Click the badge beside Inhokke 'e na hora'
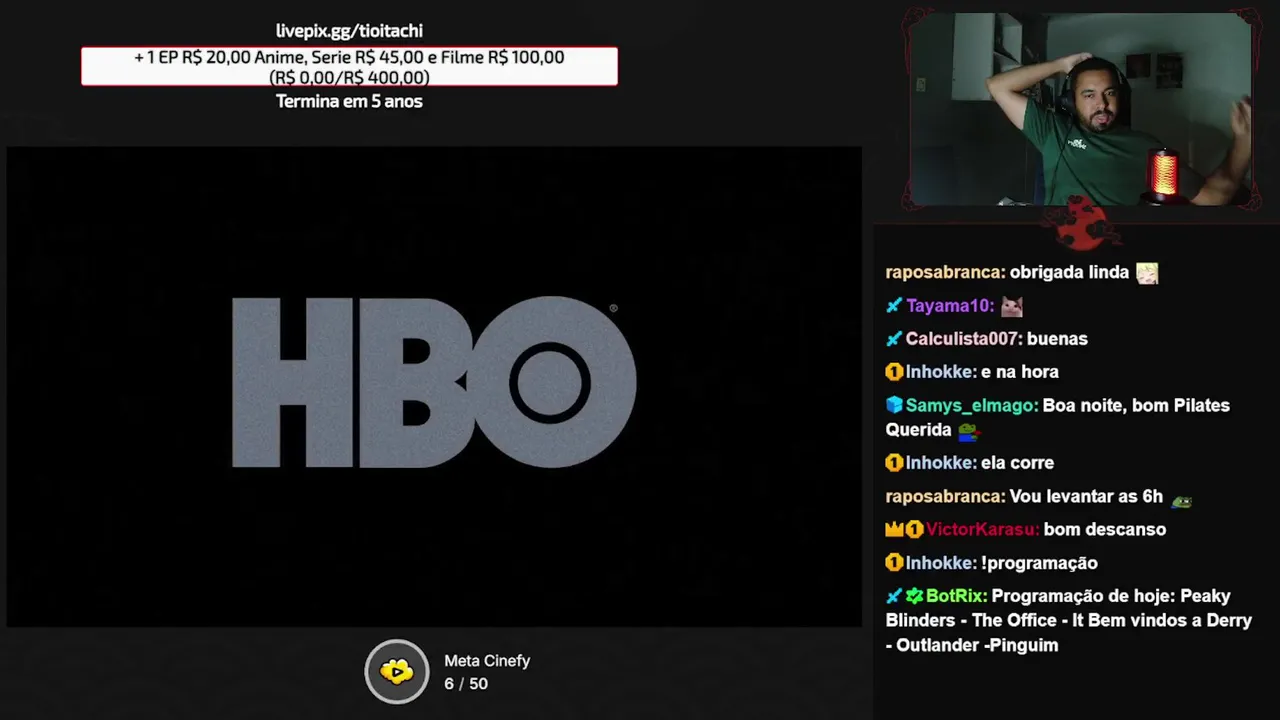 point(894,372)
